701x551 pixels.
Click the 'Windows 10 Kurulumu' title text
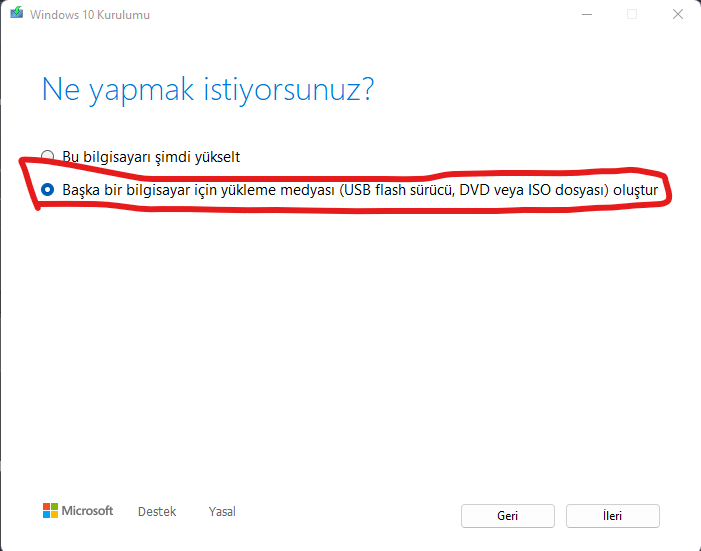click(x=90, y=15)
